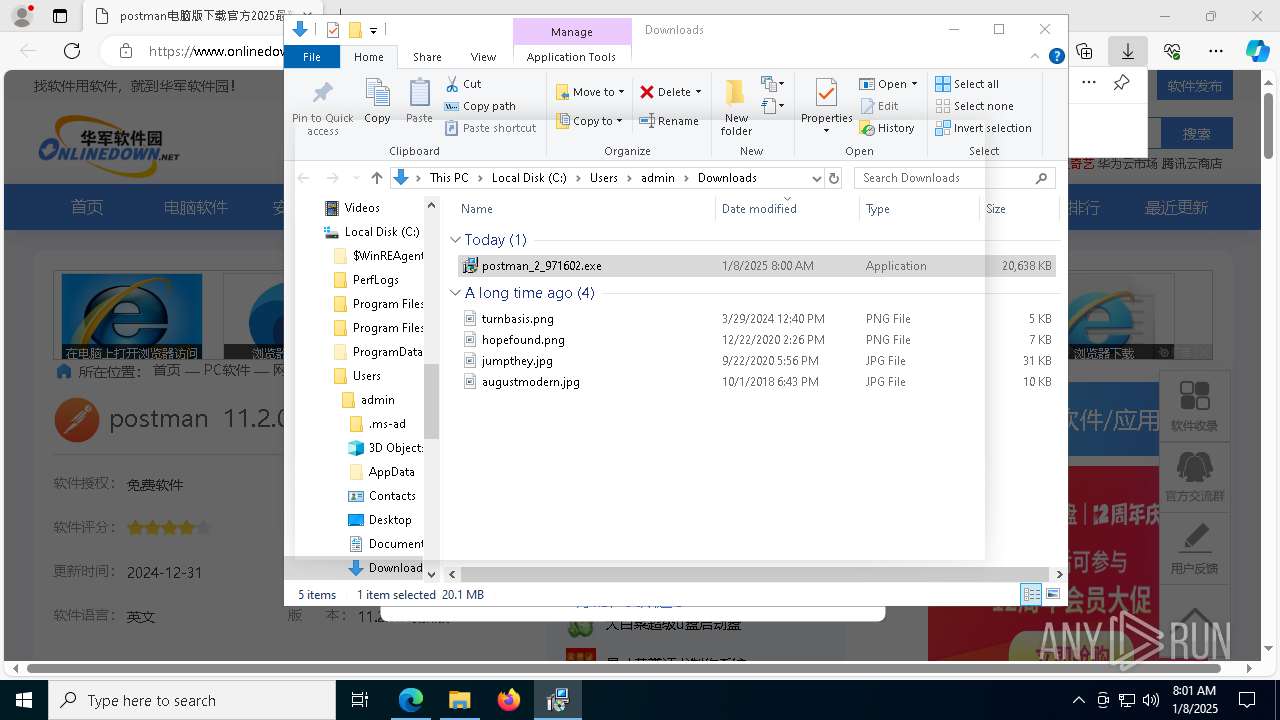Open Copy to dropdown
The height and width of the screenshot is (720, 1280).
tap(590, 121)
